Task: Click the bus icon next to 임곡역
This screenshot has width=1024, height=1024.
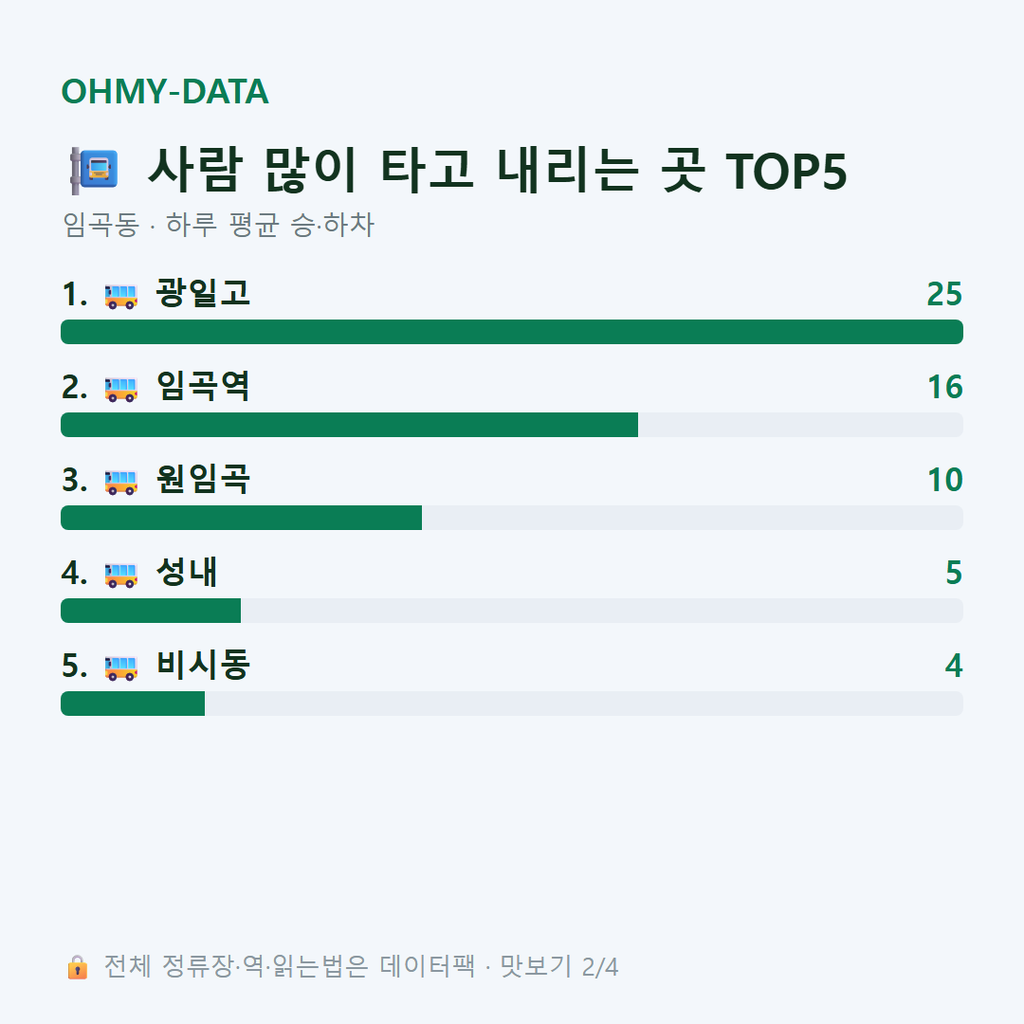Action: (x=121, y=389)
